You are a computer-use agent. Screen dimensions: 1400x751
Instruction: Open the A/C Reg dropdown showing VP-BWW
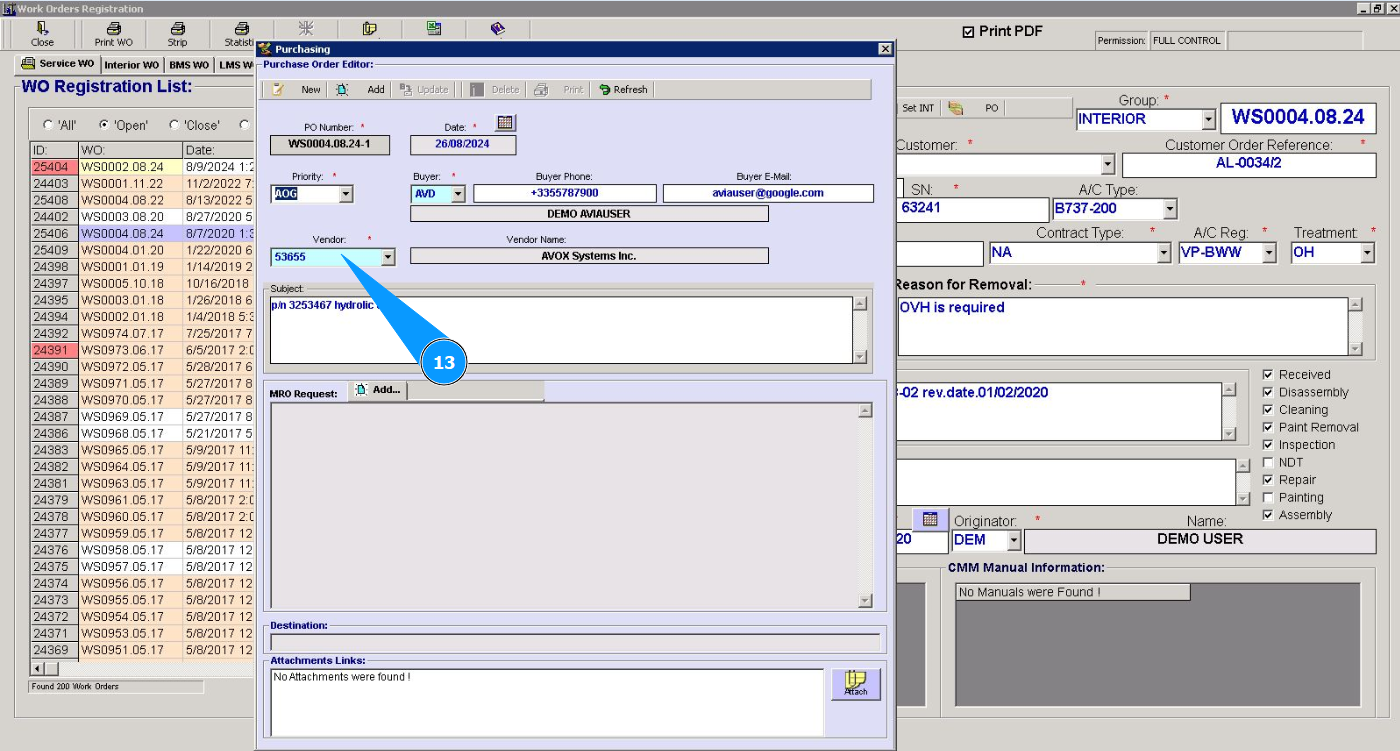pyautogui.click(x=1269, y=253)
